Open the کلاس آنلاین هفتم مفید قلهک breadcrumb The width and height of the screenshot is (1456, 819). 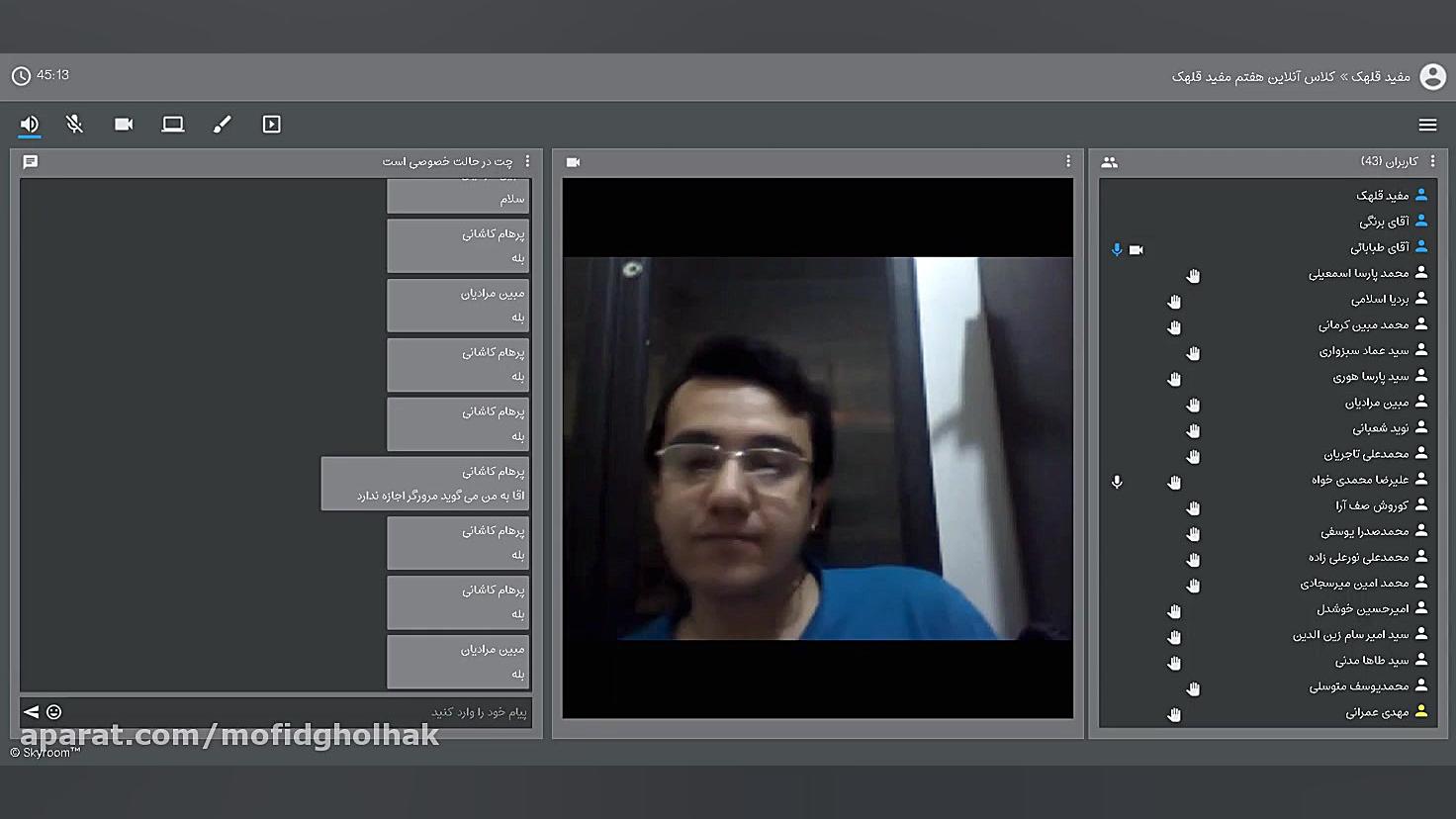[1253, 76]
